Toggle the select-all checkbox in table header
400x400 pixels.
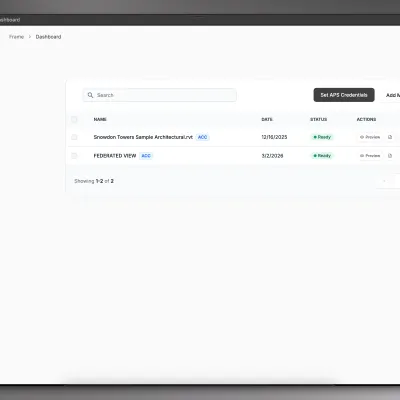74,119
